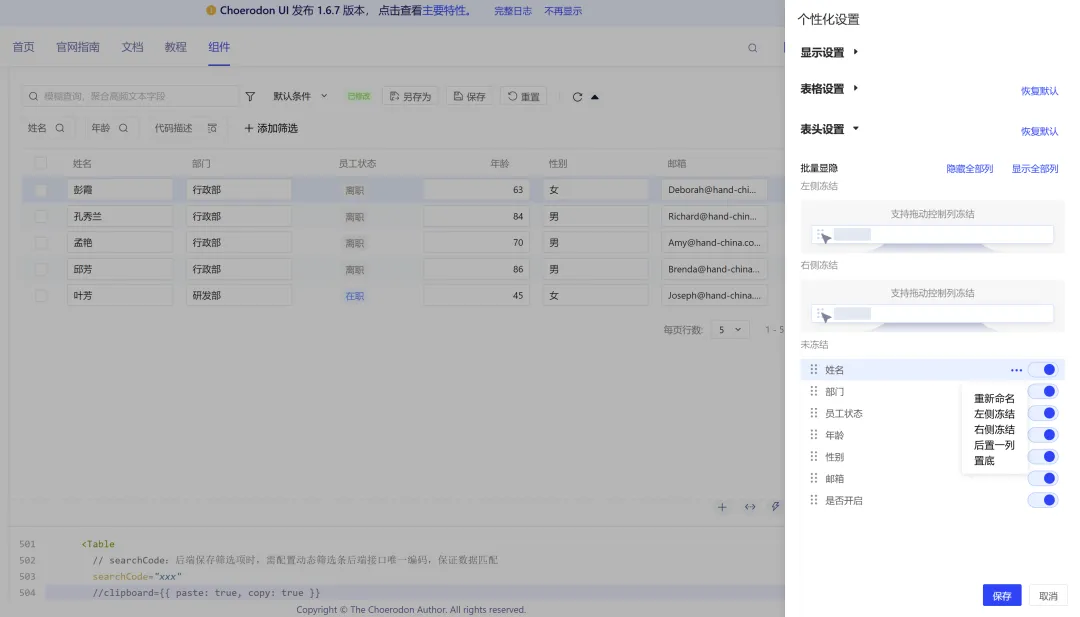The height and width of the screenshot is (617, 1080).
Task: Toggle visibility switch for 员工状态 column
Action: pos(1042,413)
